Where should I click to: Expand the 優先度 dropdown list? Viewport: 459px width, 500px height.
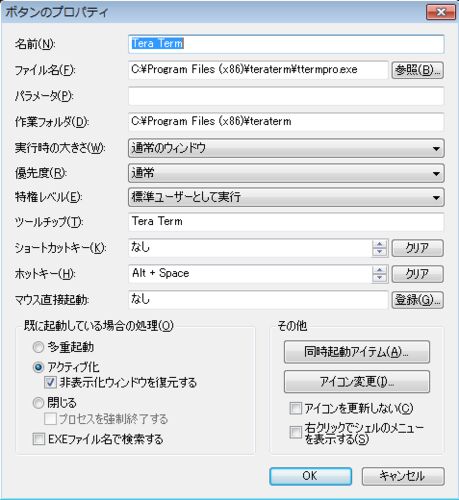tap(286, 173)
